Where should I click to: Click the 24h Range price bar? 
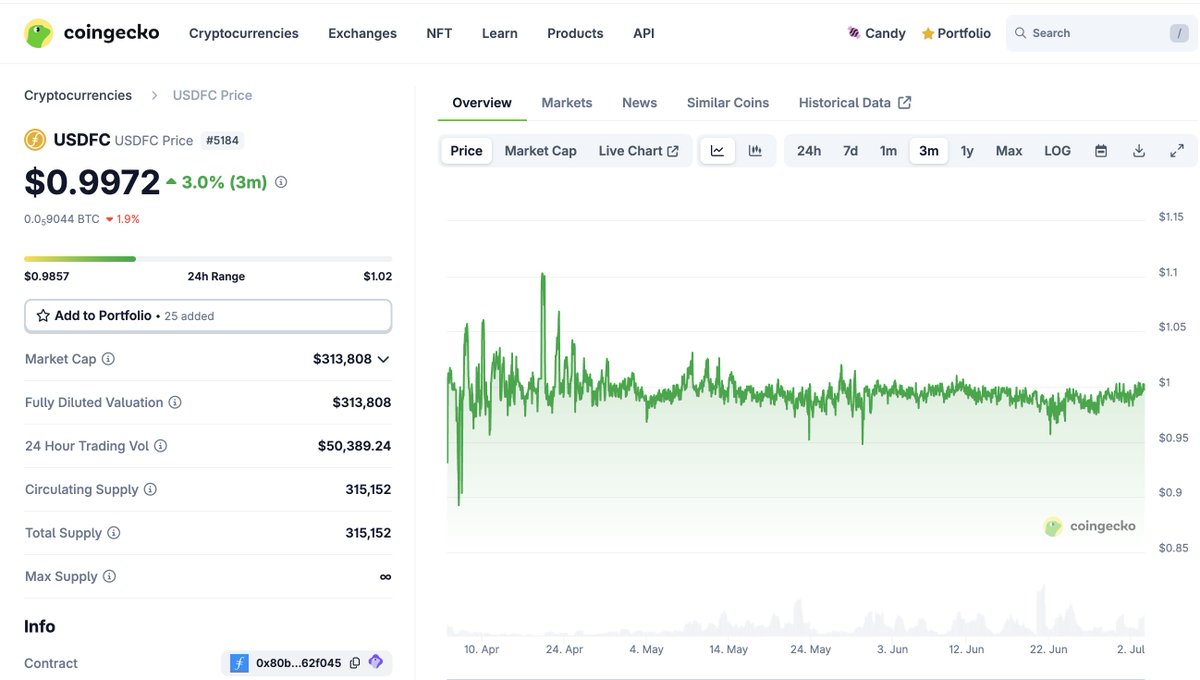click(x=208, y=259)
